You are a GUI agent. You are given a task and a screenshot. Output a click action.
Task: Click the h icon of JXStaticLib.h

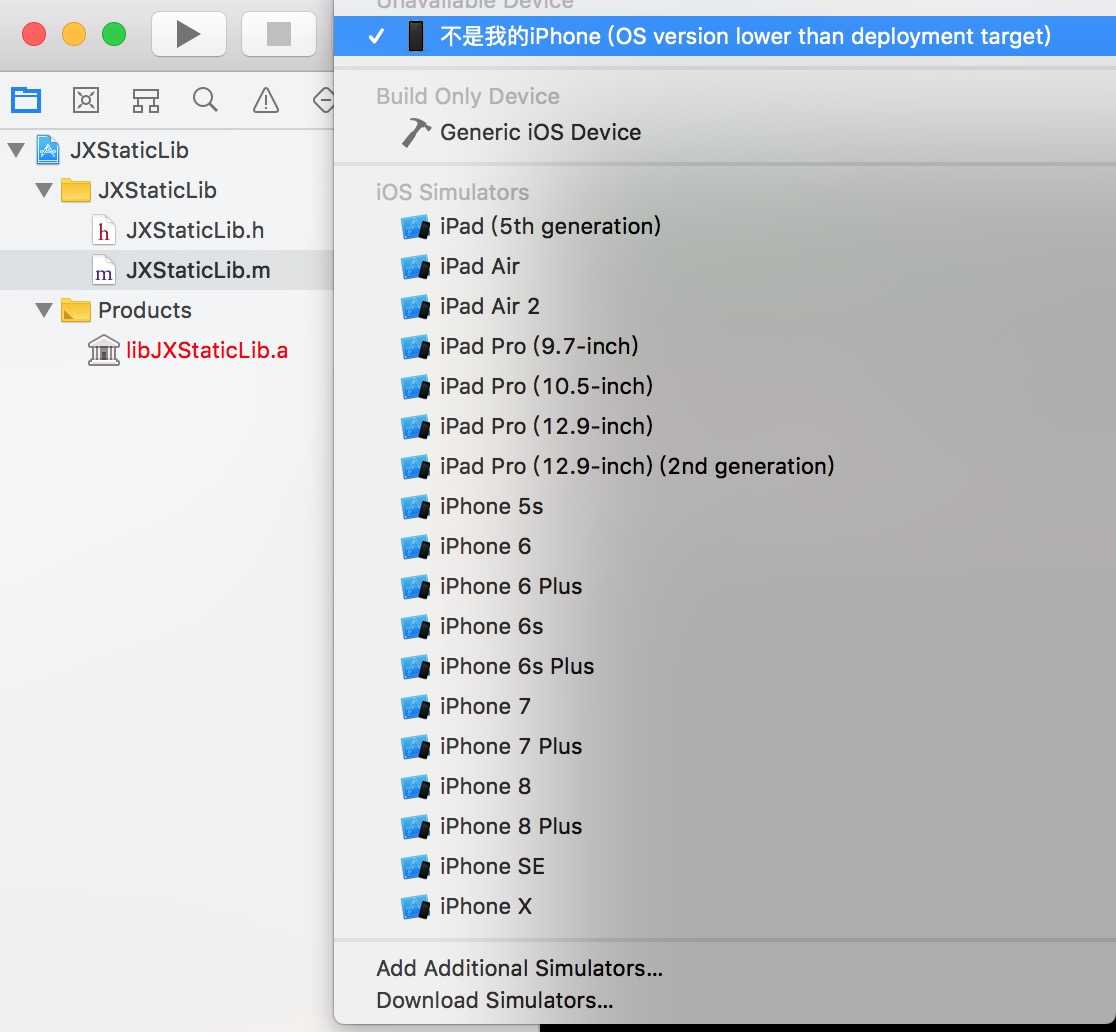pos(104,231)
